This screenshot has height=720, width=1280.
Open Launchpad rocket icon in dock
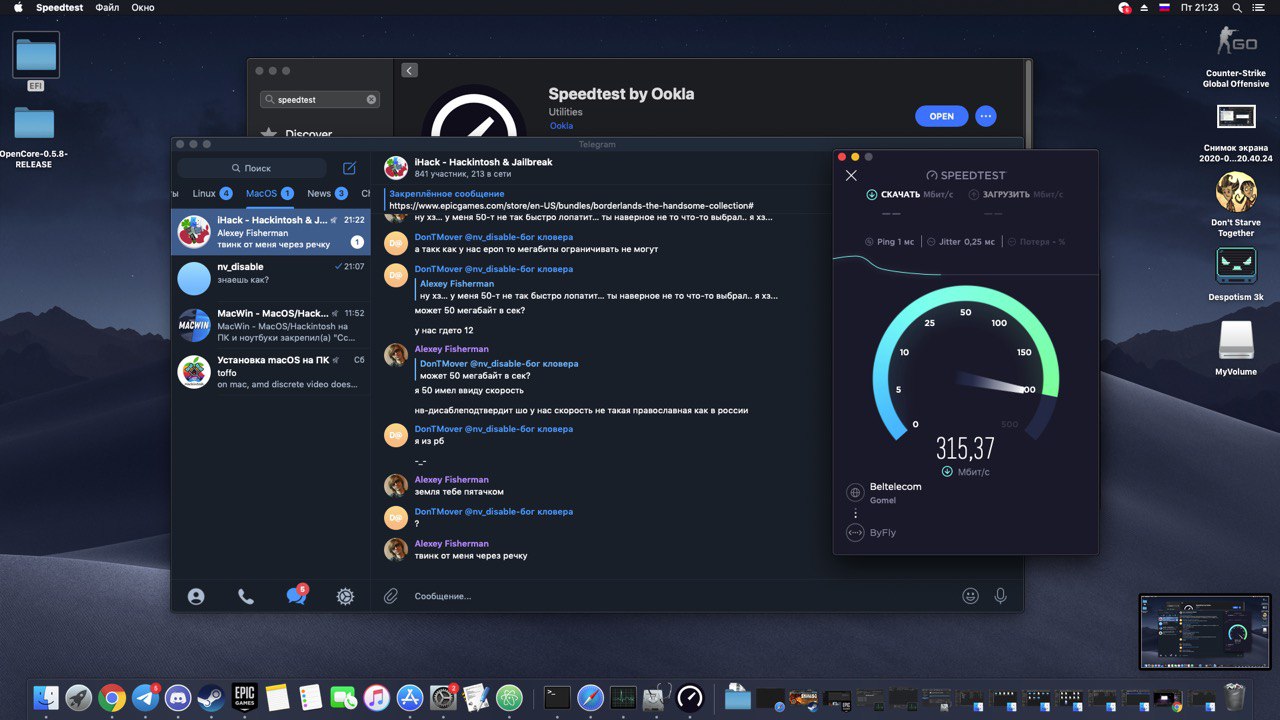point(79,697)
